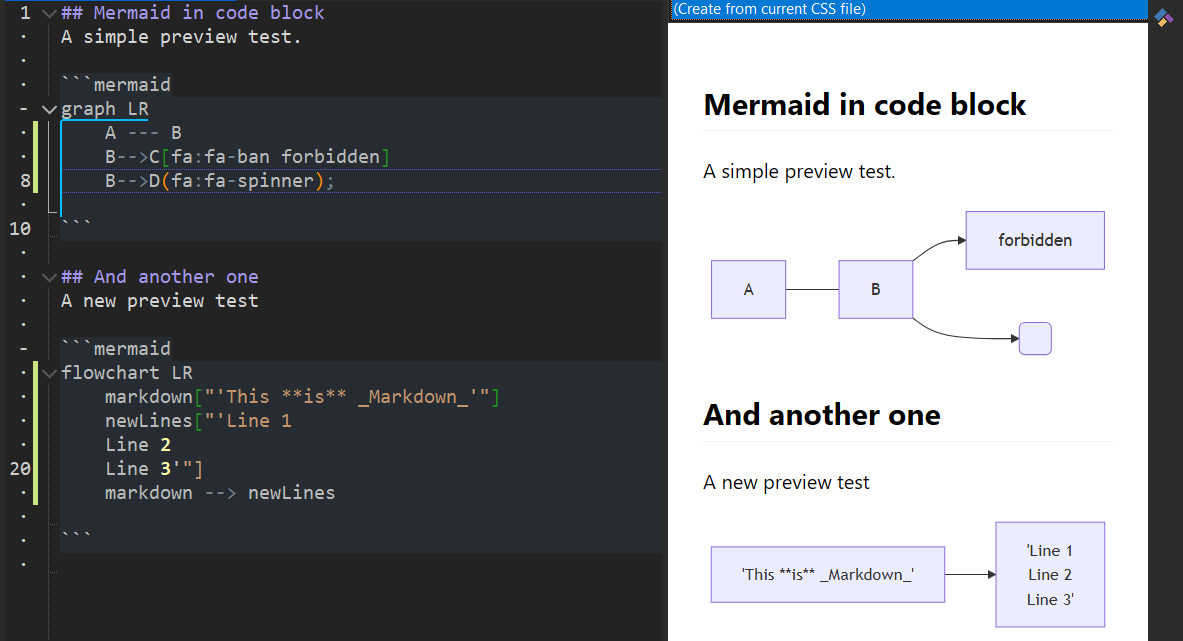Click the 'Line 1 Line 2 Line 3' node
1183x641 pixels.
[x=1050, y=575]
